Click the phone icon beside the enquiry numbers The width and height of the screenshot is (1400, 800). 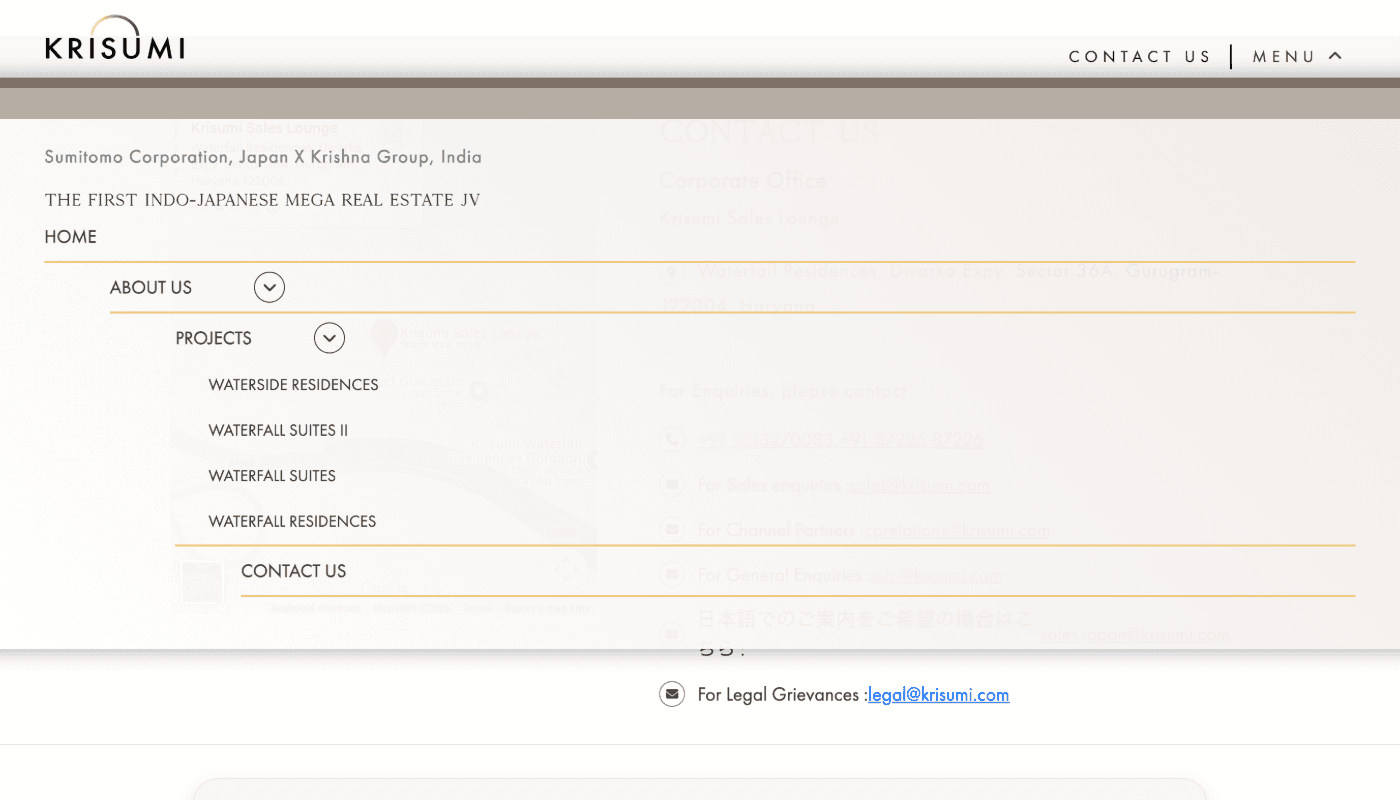671,438
